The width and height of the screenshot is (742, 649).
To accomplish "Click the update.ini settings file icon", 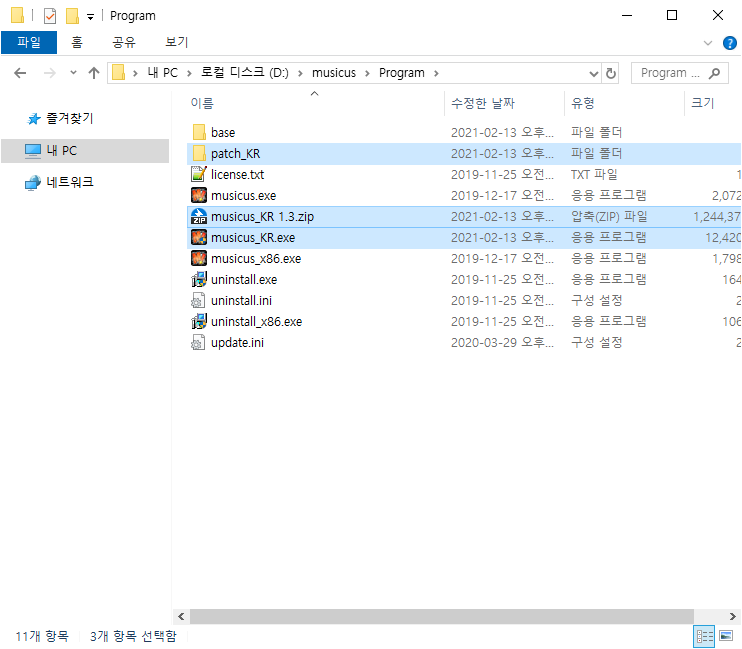I will pos(198,342).
